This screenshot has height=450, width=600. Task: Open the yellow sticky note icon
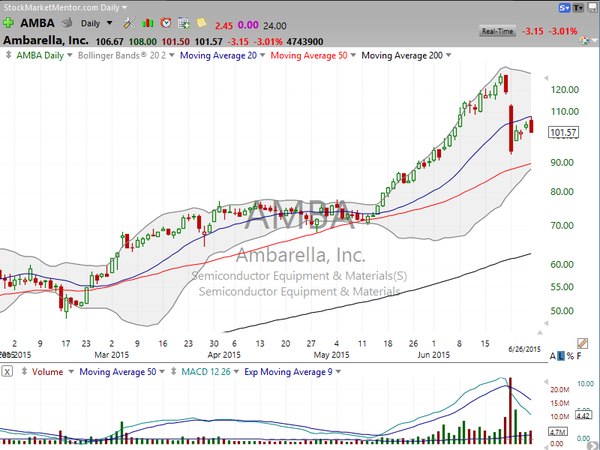(202, 23)
